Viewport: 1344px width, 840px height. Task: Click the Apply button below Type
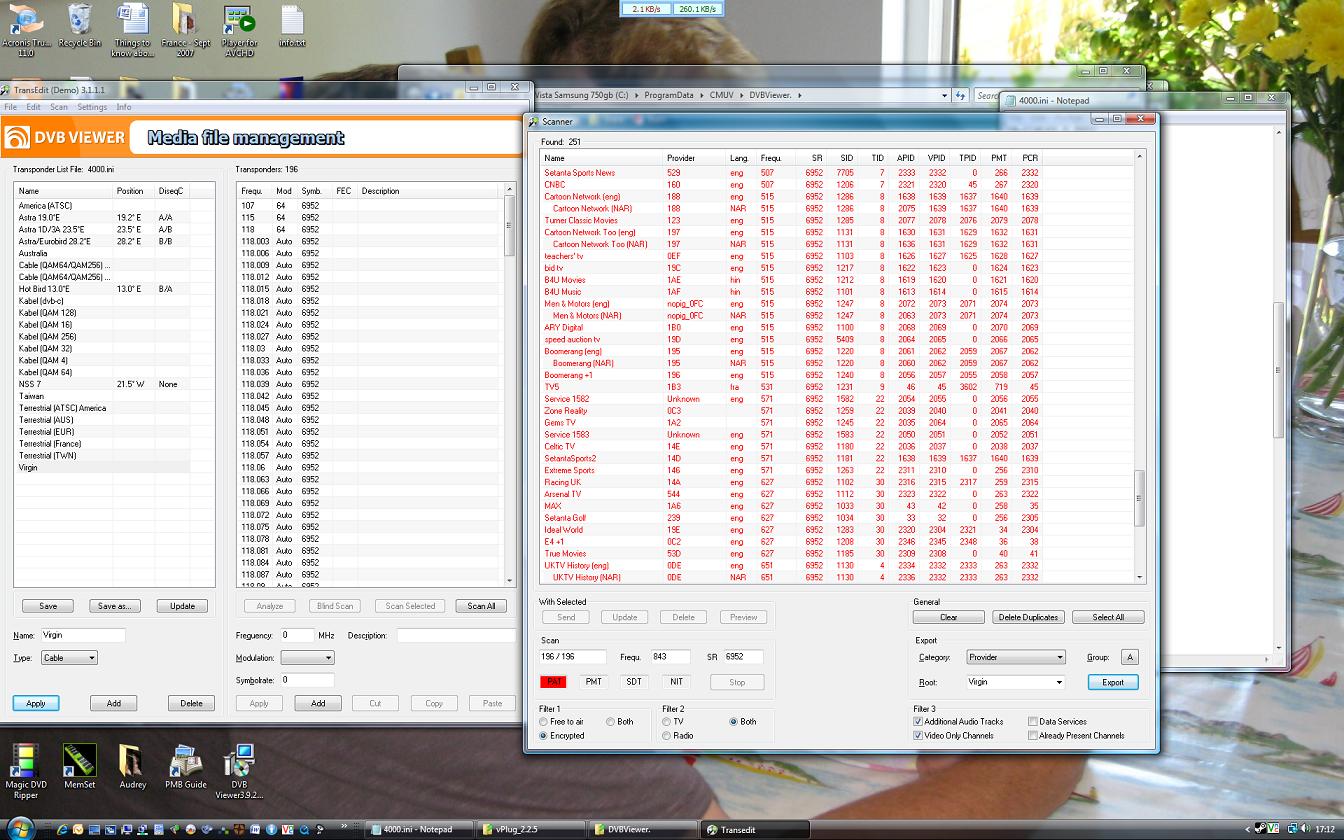pyautogui.click(x=36, y=703)
